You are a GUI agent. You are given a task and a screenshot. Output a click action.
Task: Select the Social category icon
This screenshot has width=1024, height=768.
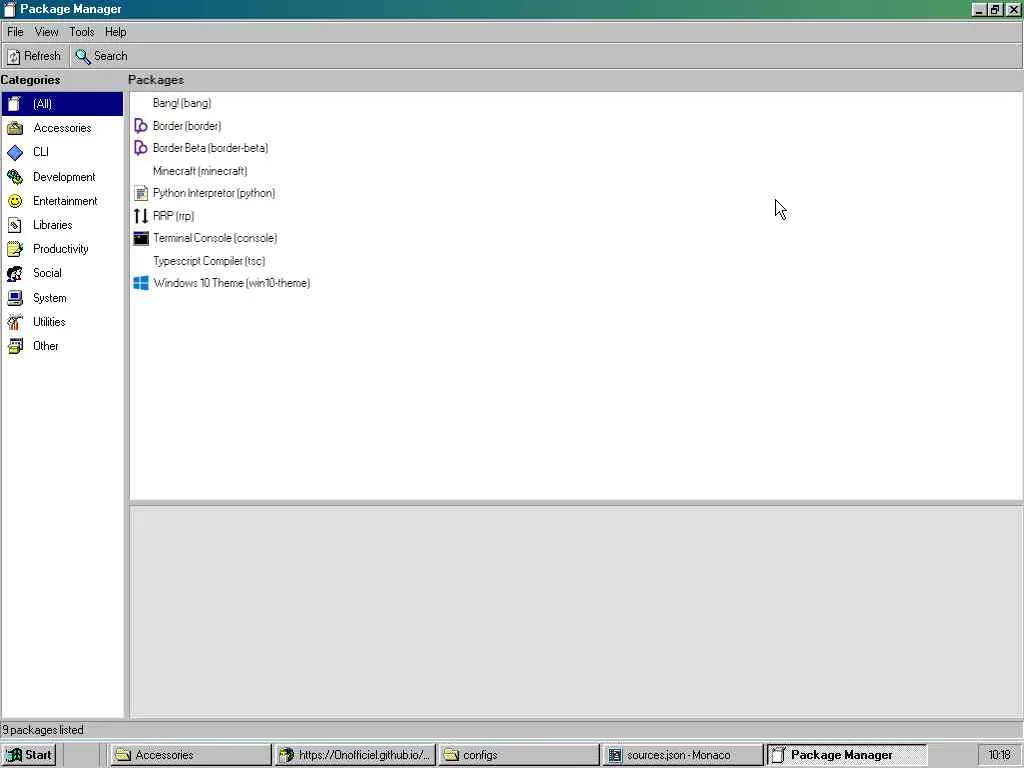pos(14,274)
